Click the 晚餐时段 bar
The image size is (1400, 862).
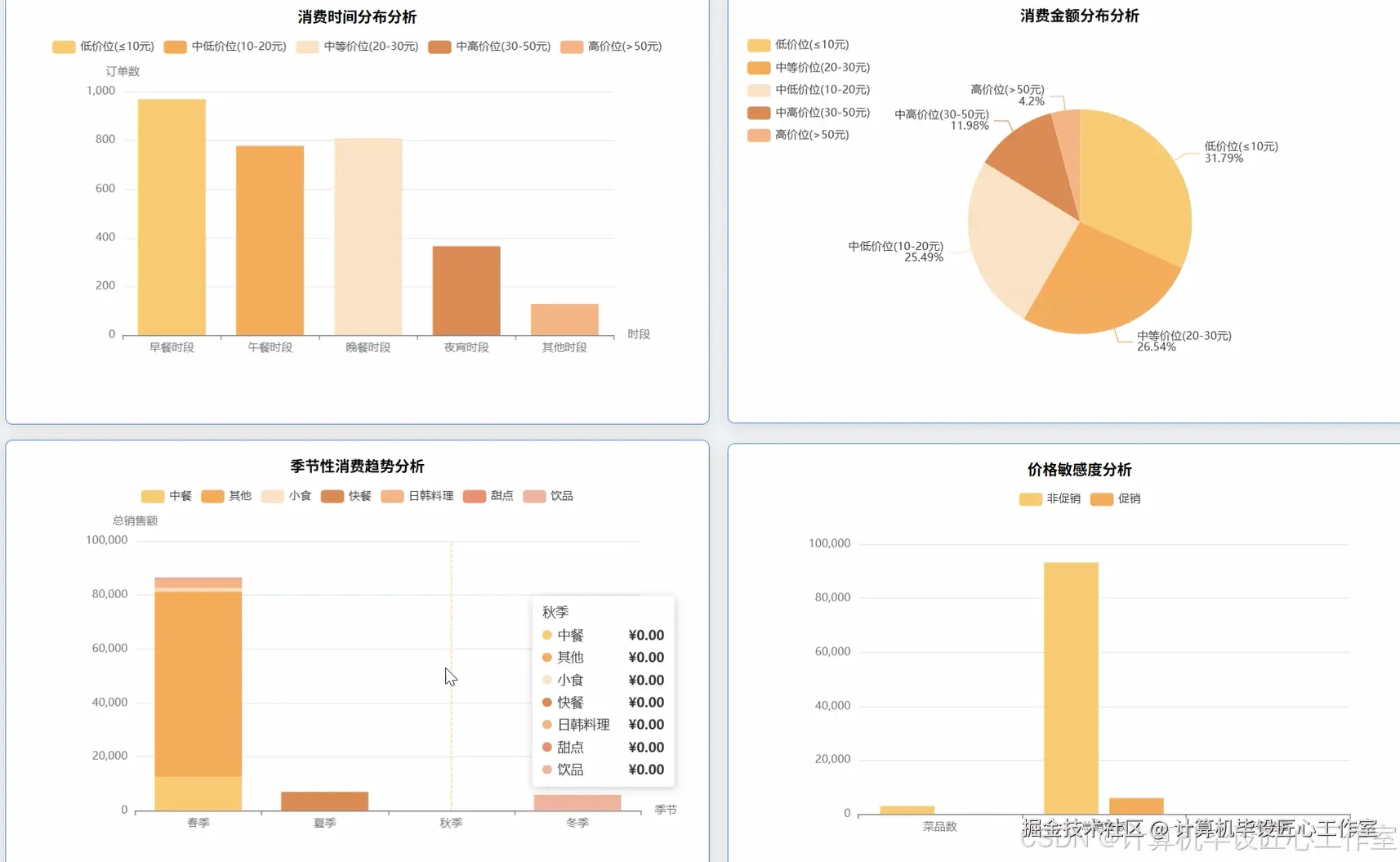(368, 237)
